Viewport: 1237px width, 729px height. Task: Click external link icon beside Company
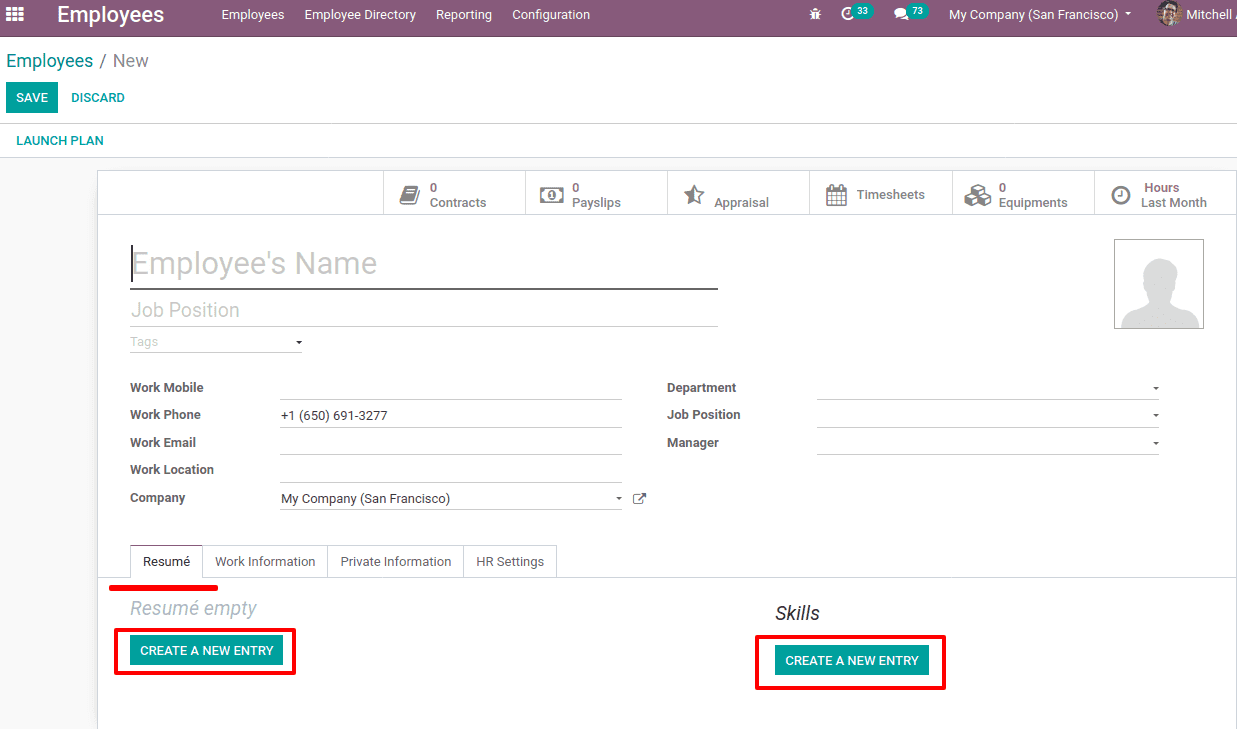click(x=639, y=498)
